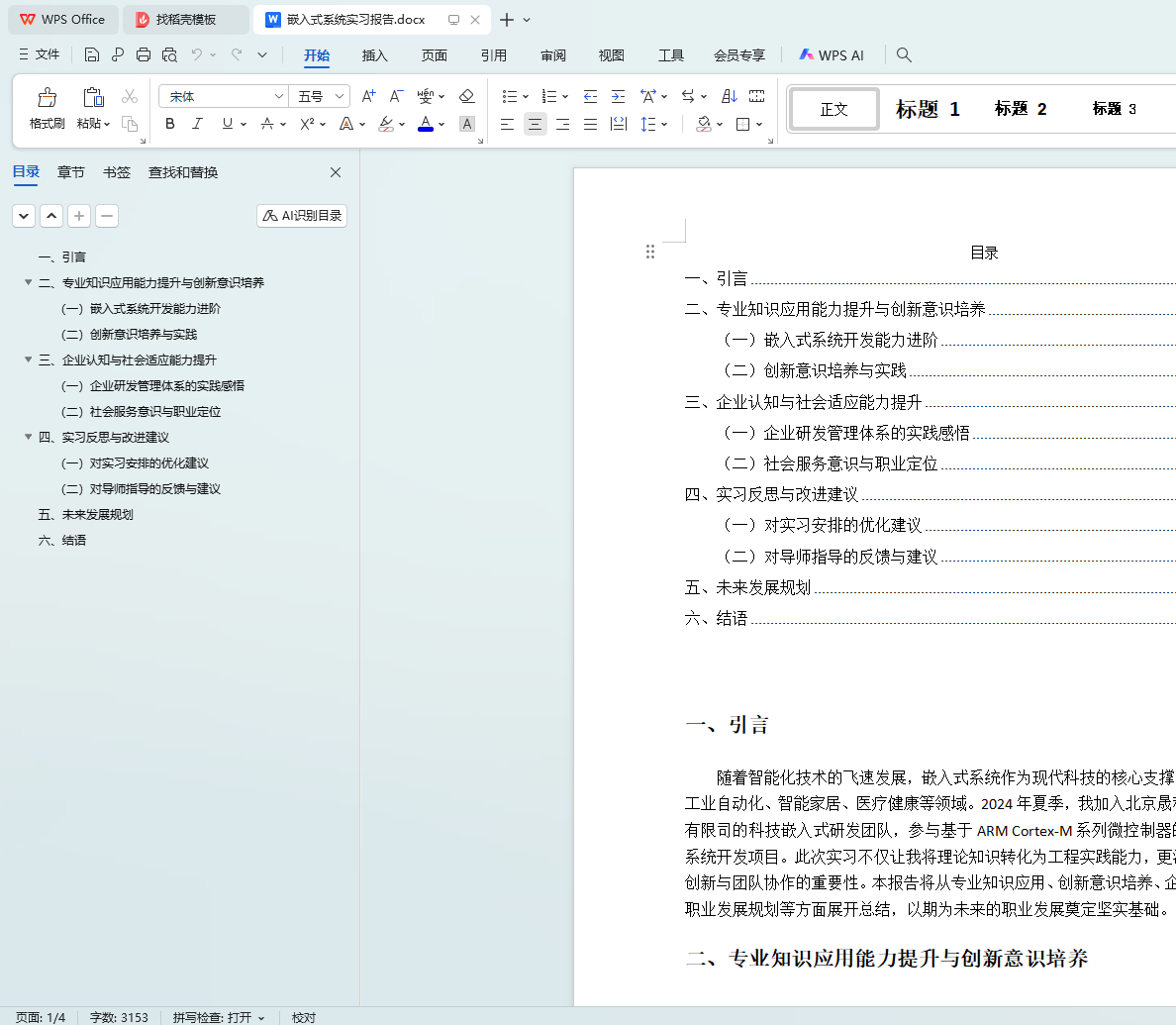The image size is (1176, 1025).
Task: Click the font color A swatch
Action: point(426,124)
